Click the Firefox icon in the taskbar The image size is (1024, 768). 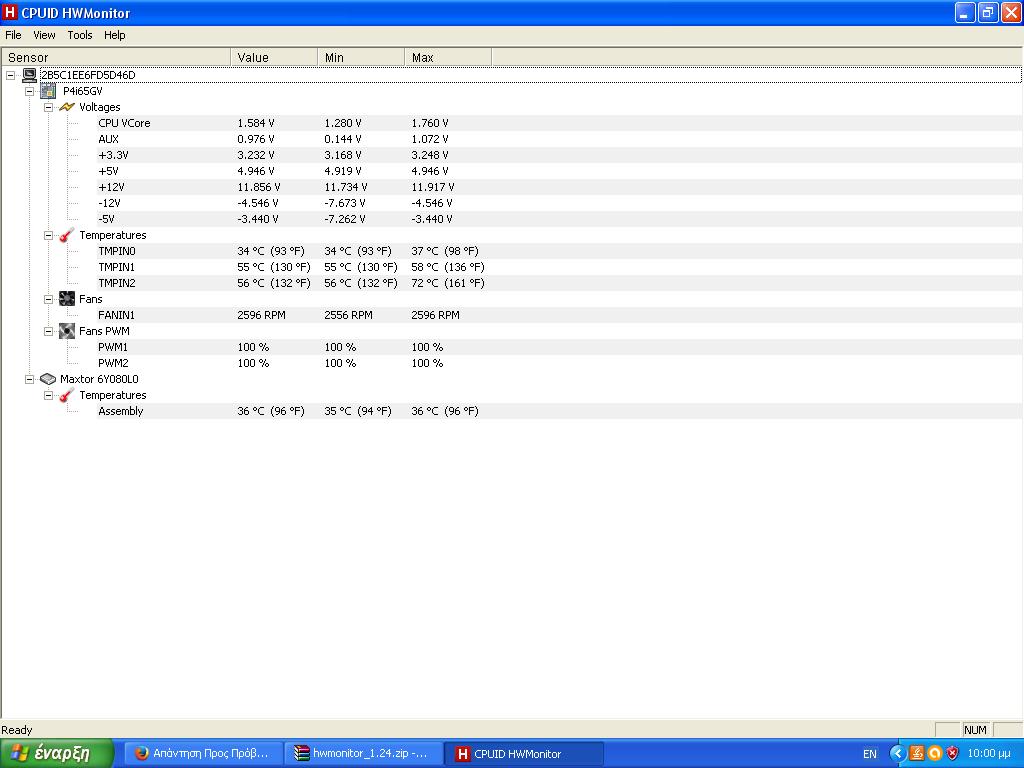point(141,754)
